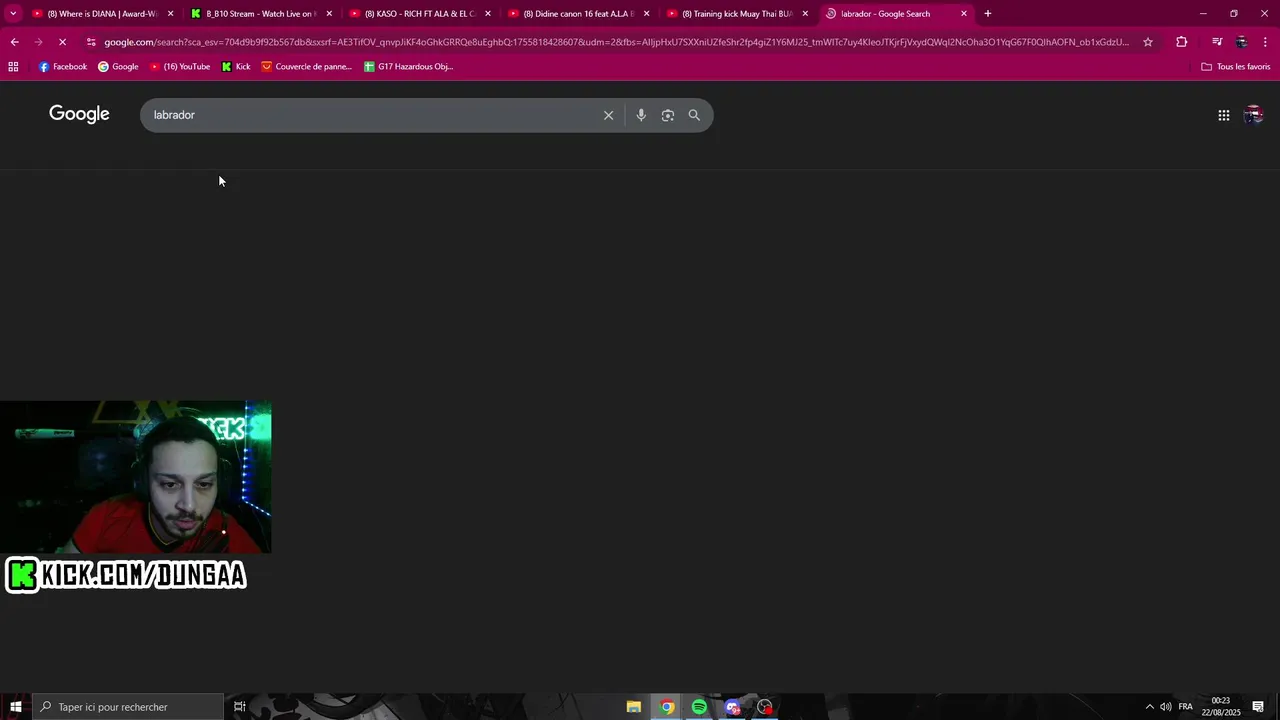This screenshot has height=720, width=1280.
Task: Open Chrome three-dot menu
Action: pyautogui.click(x=1265, y=42)
